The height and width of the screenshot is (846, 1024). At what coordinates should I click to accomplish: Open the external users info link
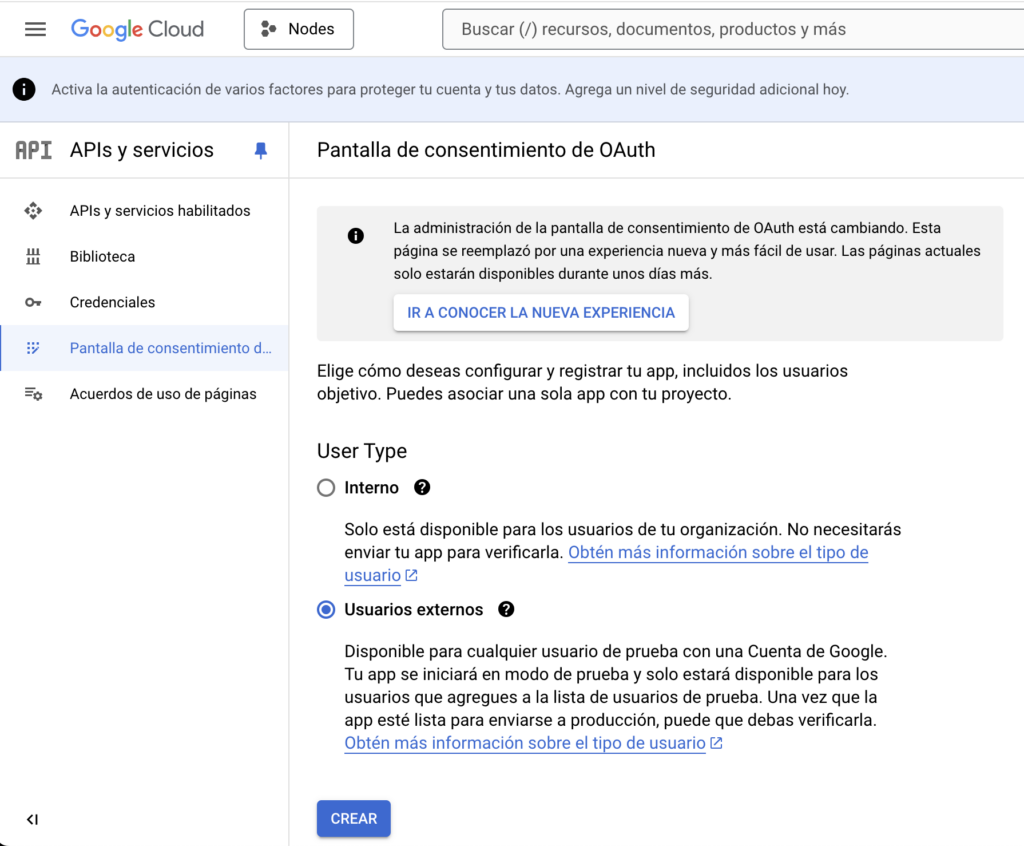525,743
